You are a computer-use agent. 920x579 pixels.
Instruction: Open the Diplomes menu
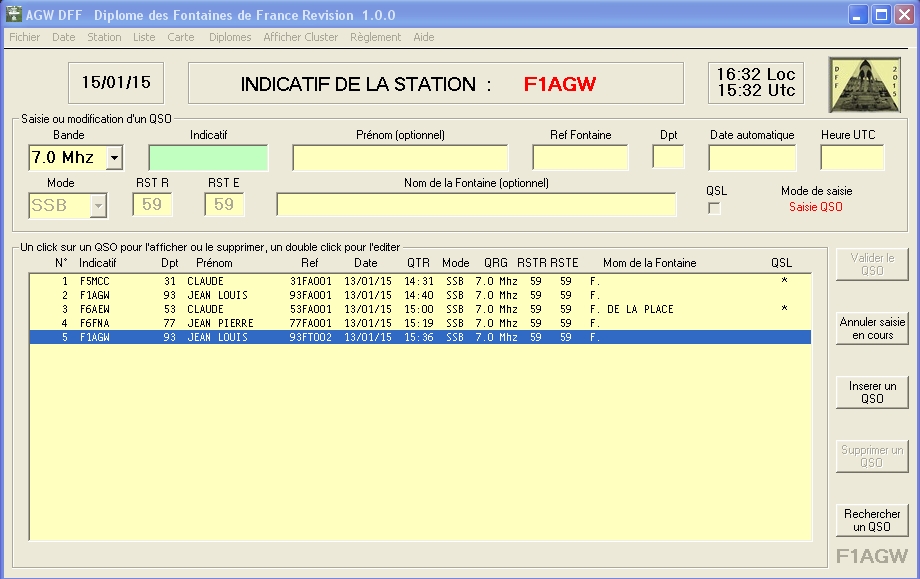(230, 37)
